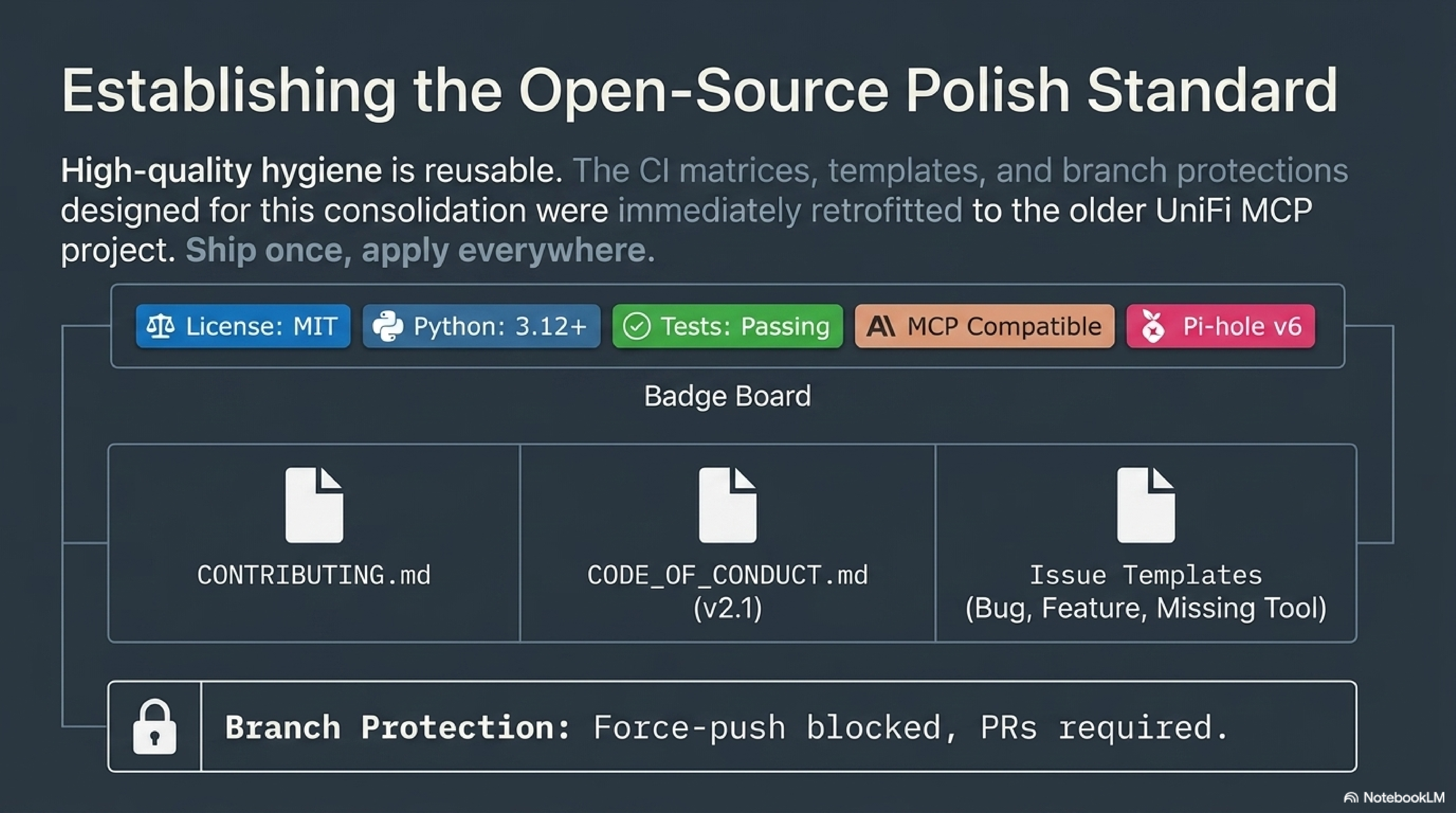Viewport: 1456px width, 813px height.
Task: Click the scales icon in License badge
Action: 160,326
